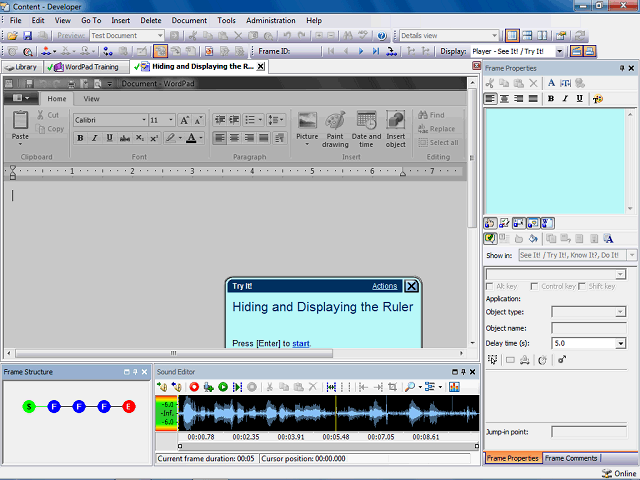Click the start link in bubble text
This screenshot has width=640, height=480.
[x=301, y=343]
